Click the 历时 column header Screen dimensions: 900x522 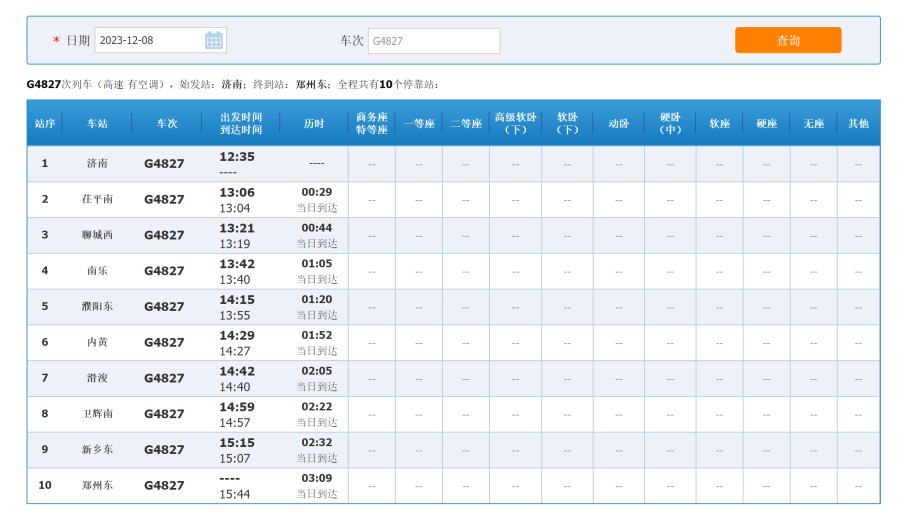315,123
